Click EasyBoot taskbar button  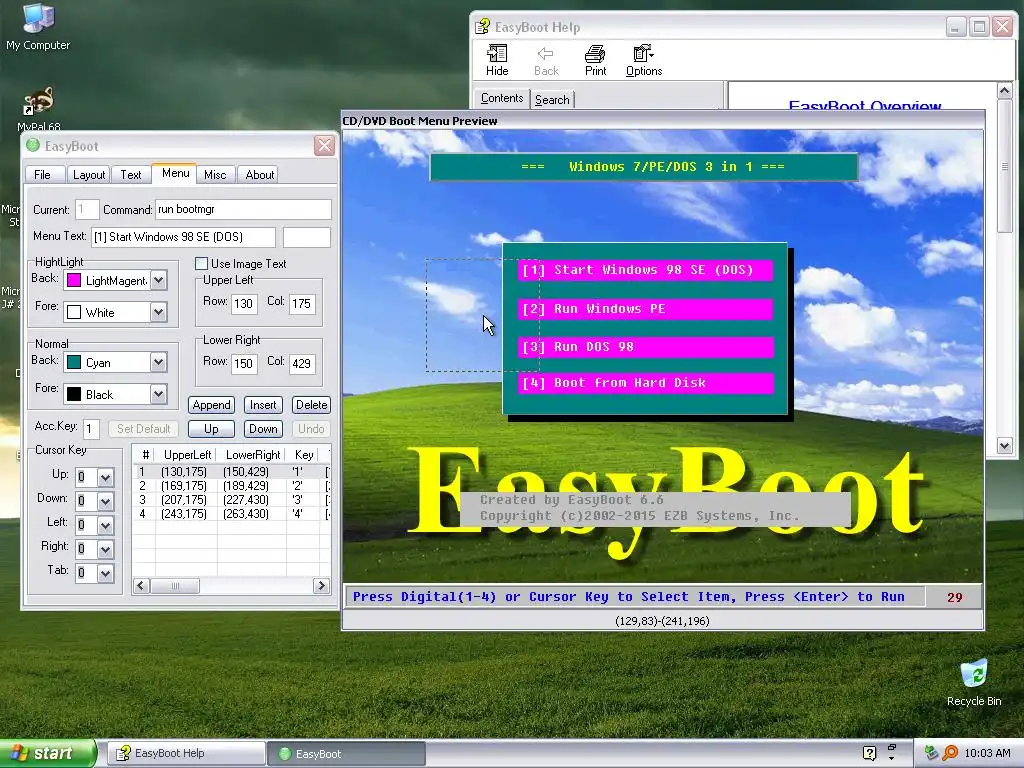pyautogui.click(x=346, y=754)
